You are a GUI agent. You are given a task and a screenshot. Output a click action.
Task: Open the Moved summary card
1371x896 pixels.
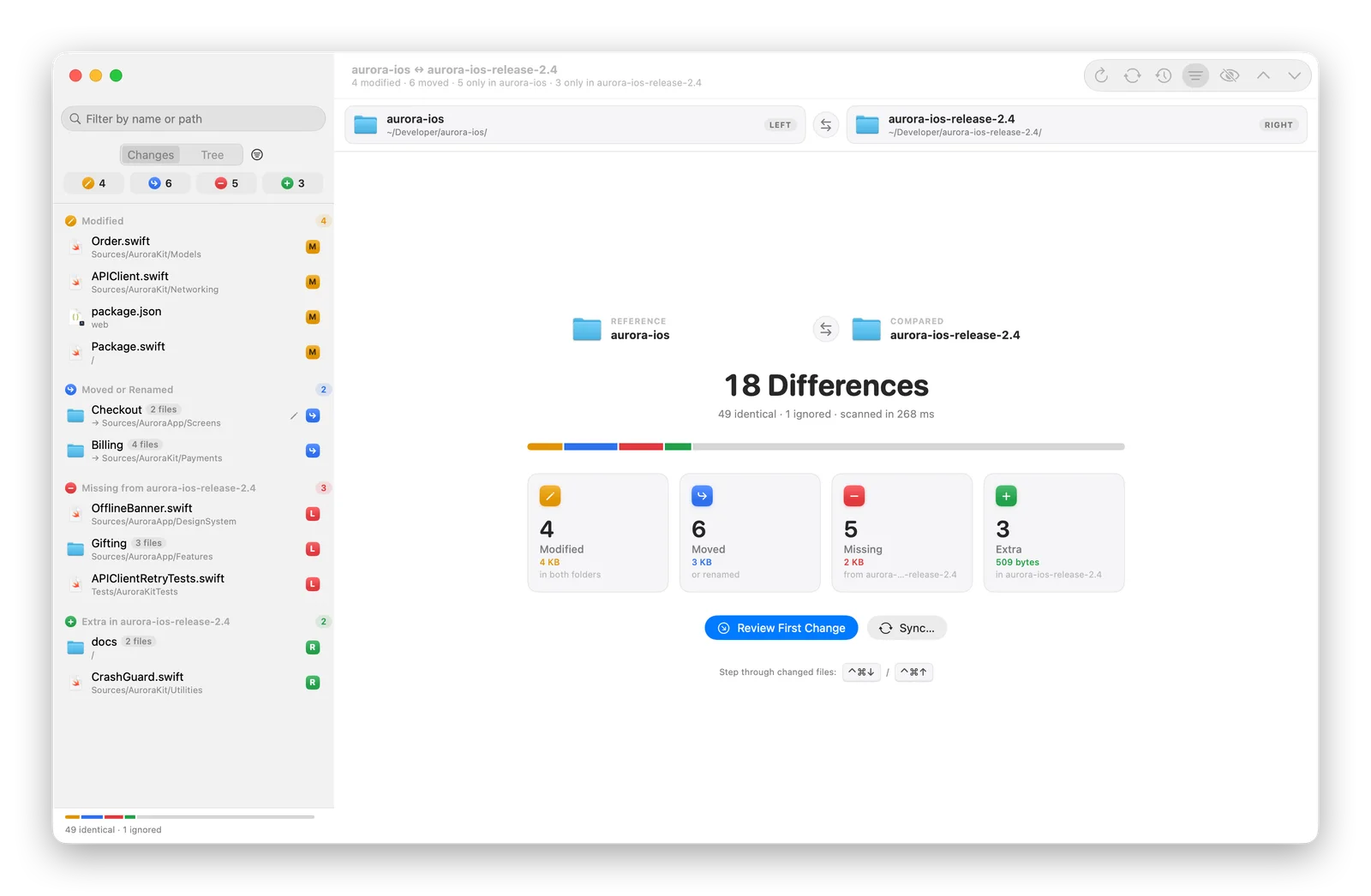click(750, 533)
